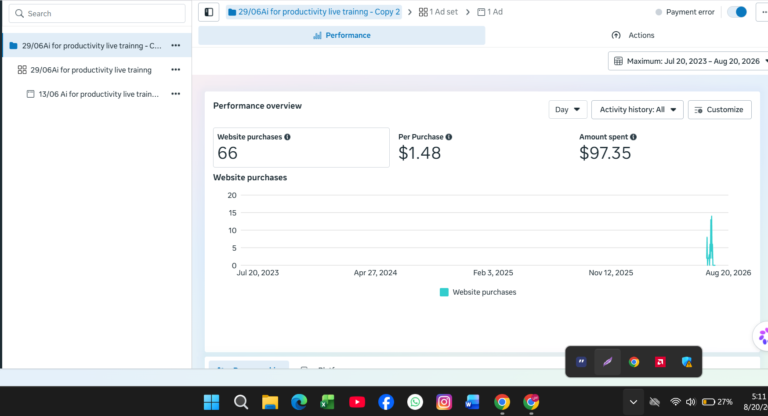
Task: Open options for 29/06Ai ad set row
Action: click(175, 70)
